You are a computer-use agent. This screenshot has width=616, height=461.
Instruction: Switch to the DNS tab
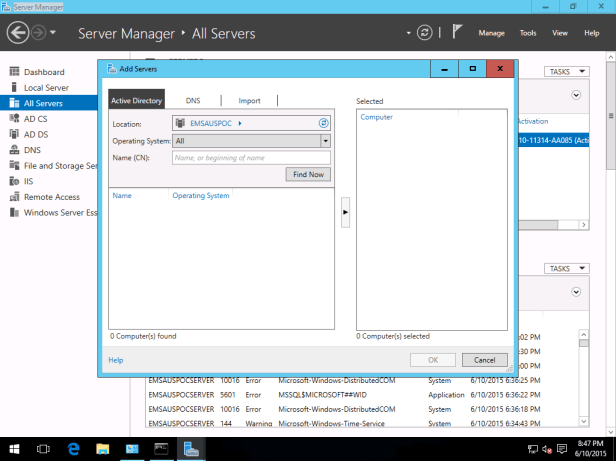tap(193, 101)
